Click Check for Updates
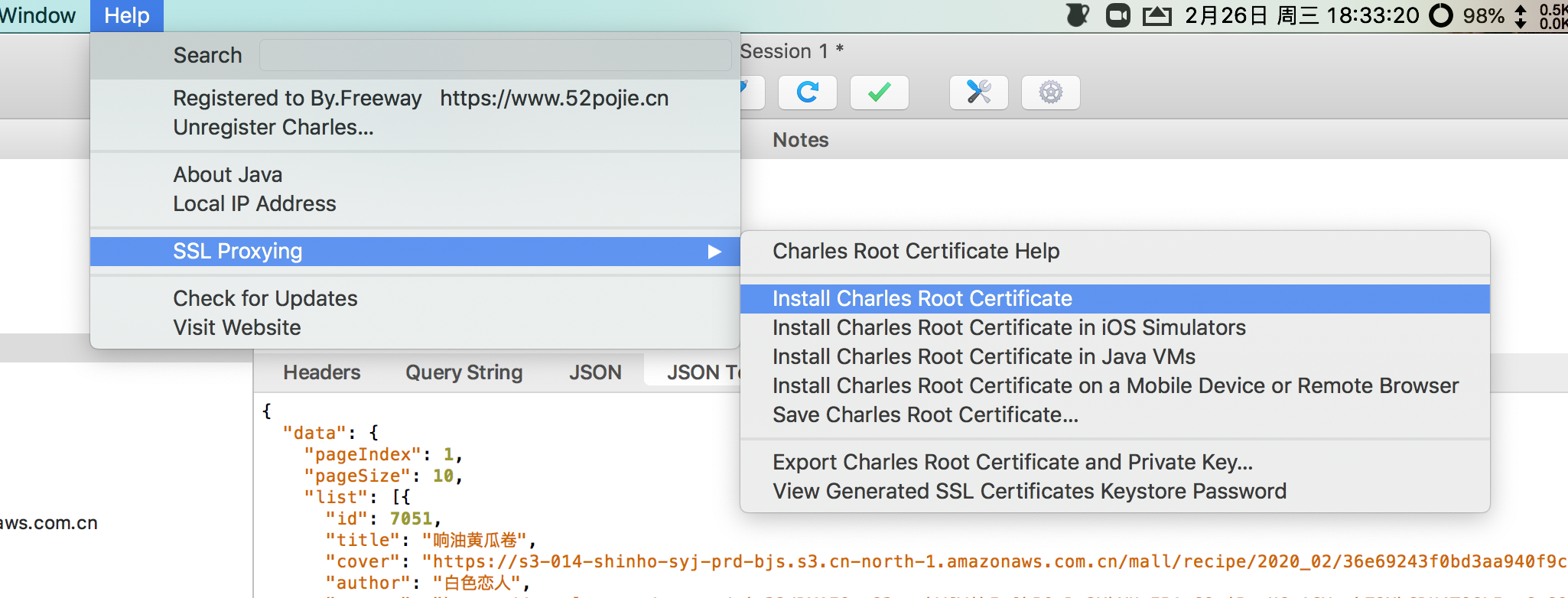The width and height of the screenshot is (1568, 598). tap(265, 299)
